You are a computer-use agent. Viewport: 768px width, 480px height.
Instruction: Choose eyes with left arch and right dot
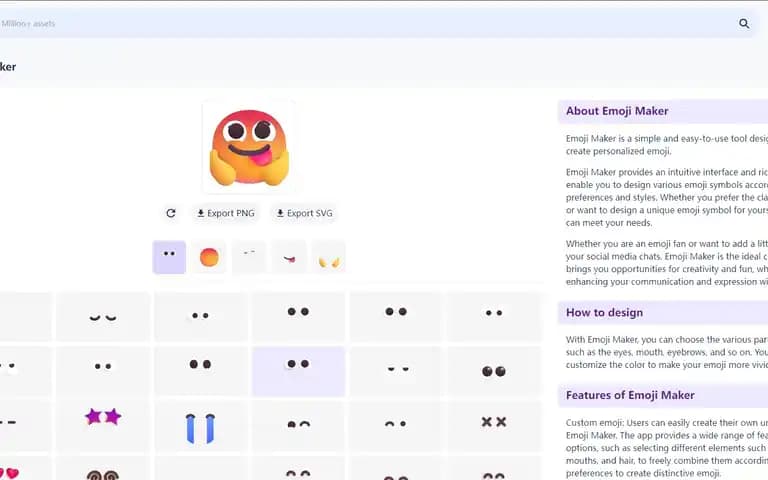(x=396, y=424)
